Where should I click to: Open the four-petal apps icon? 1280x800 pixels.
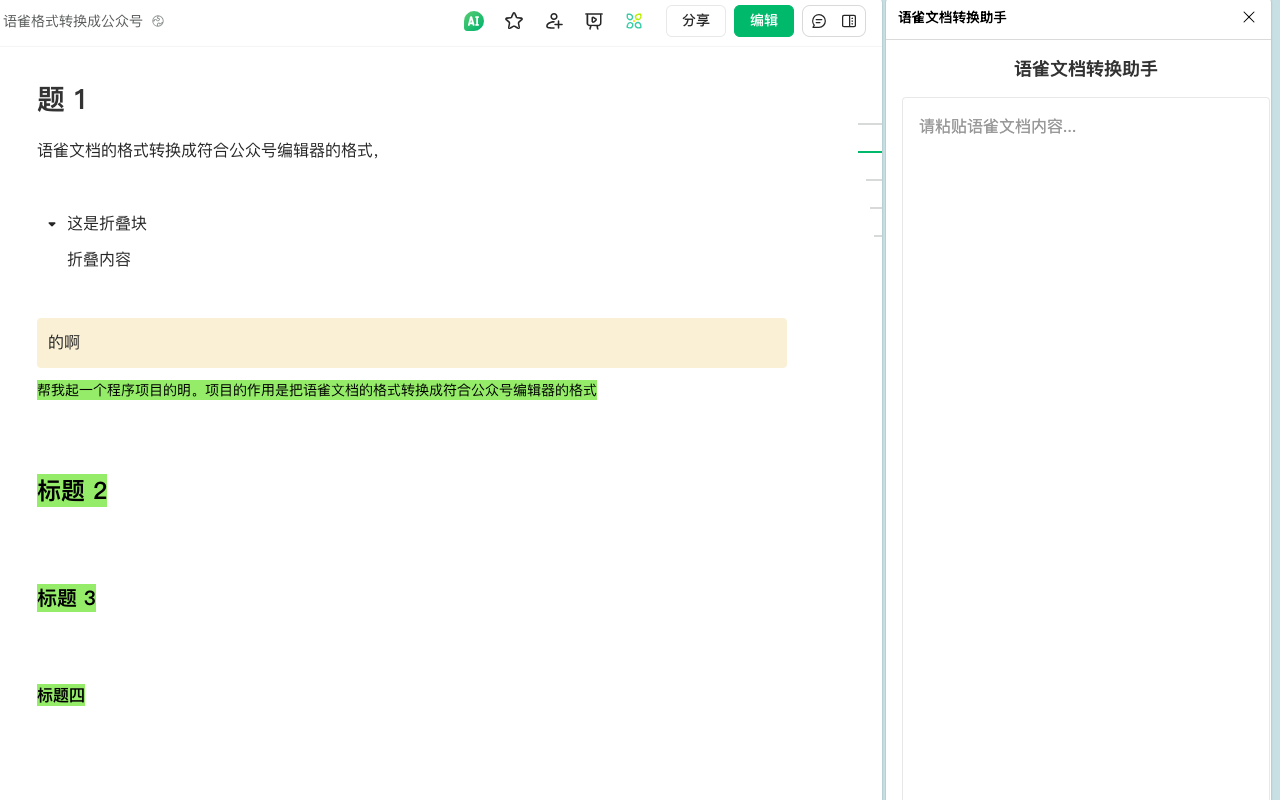point(634,21)
